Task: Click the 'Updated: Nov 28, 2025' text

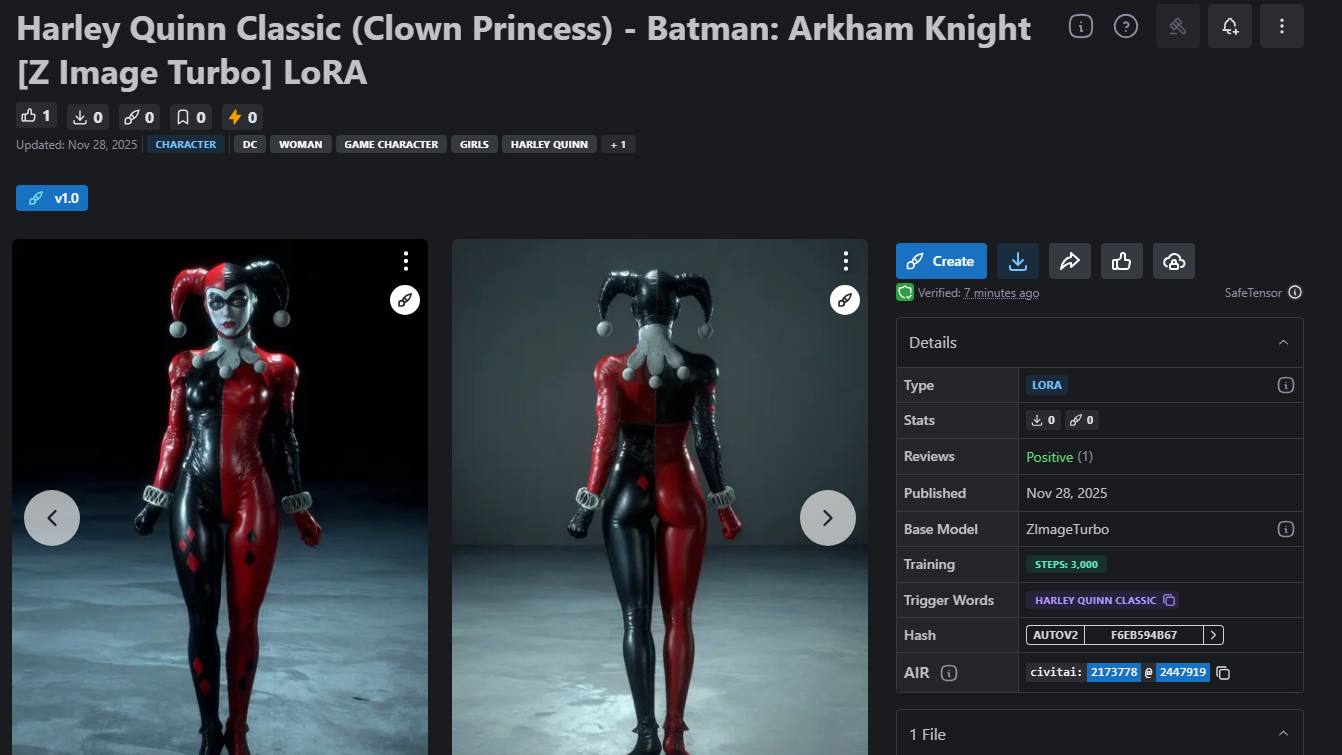Action: pos(77,145)
